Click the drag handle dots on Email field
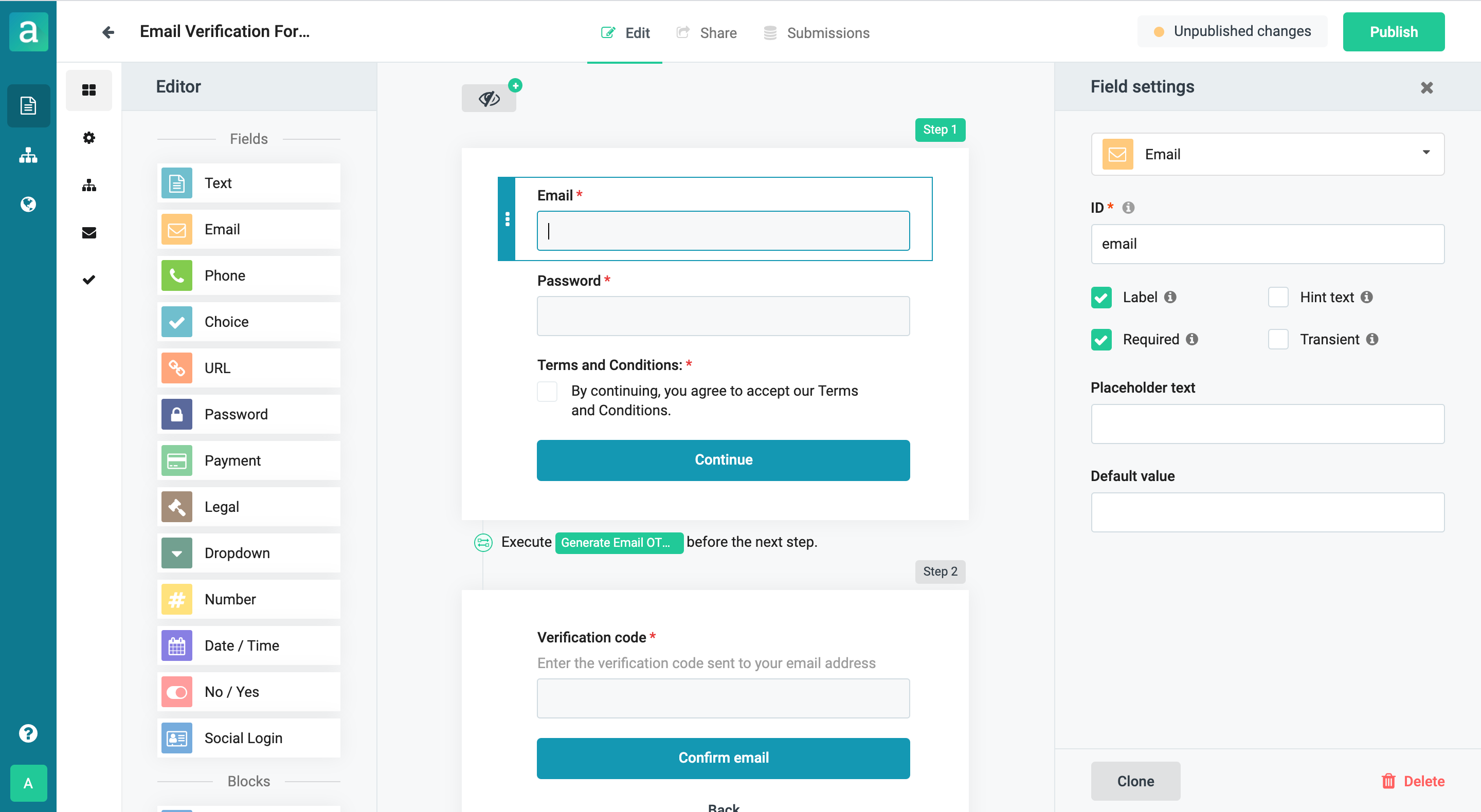This screenshot has width=1481, height=812. [507, 219]
